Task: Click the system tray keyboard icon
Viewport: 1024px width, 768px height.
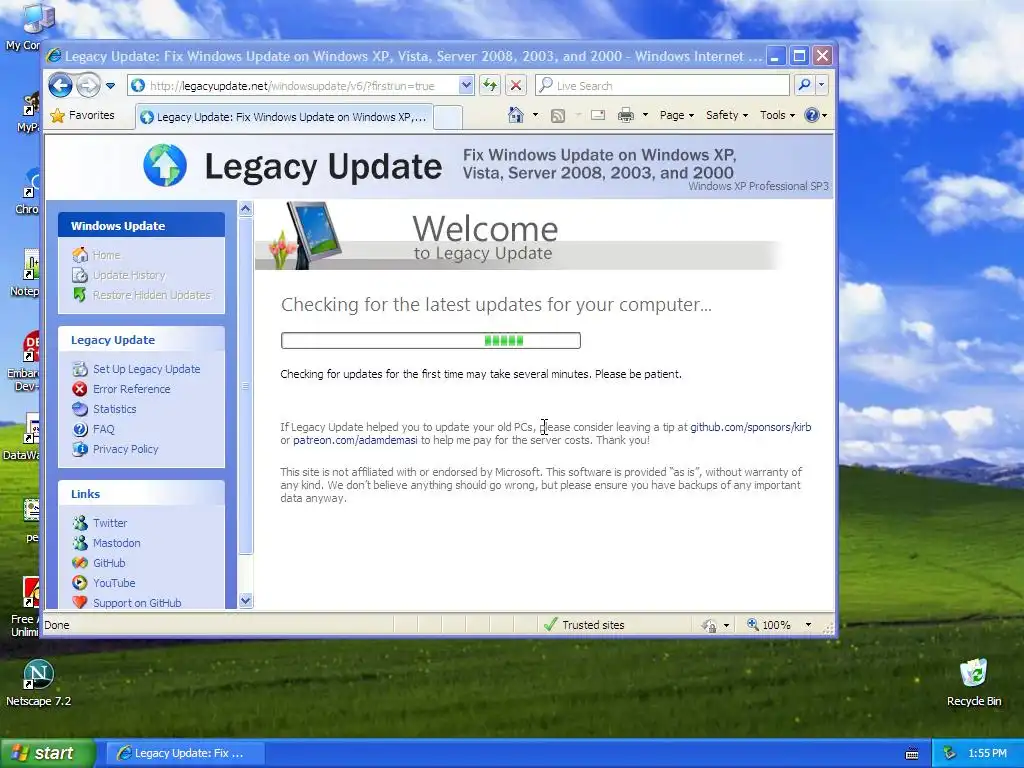Action: tap(912, 754)
